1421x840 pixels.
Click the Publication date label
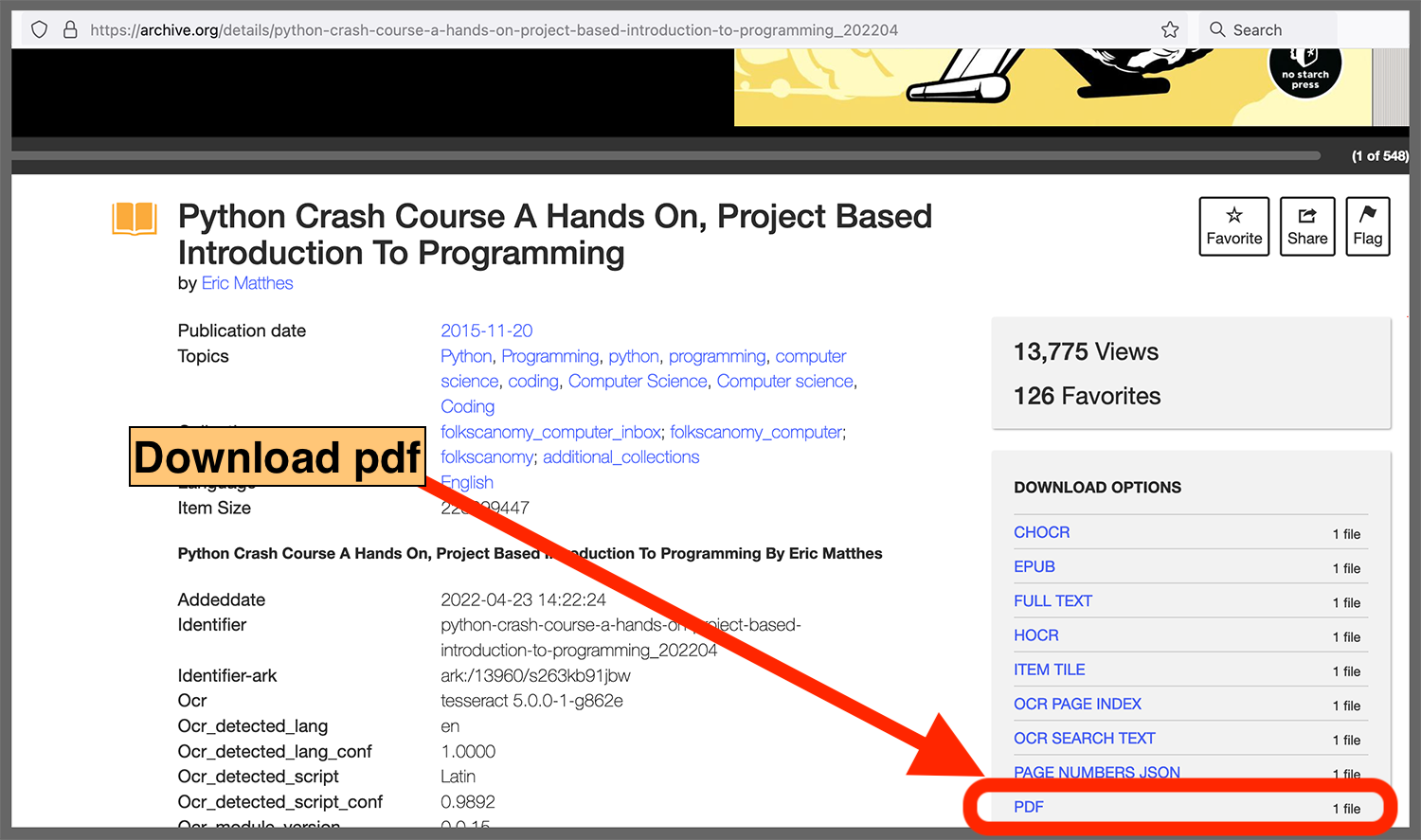(242, 331)
